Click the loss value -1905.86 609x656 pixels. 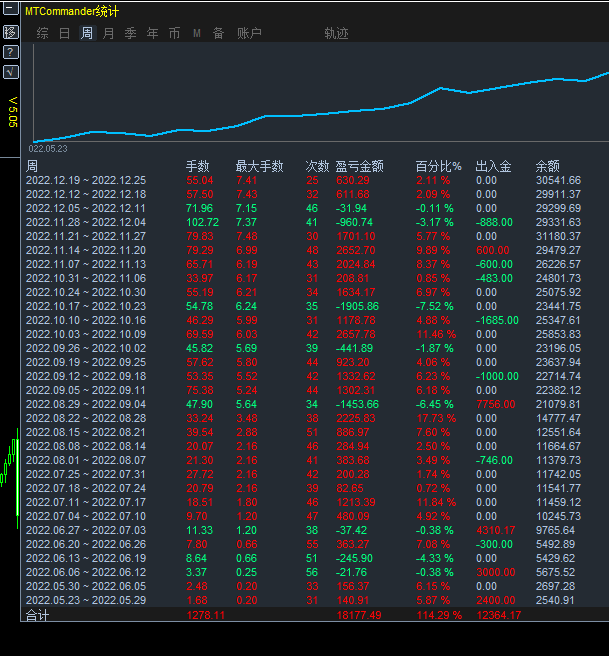tap(357, 306)
